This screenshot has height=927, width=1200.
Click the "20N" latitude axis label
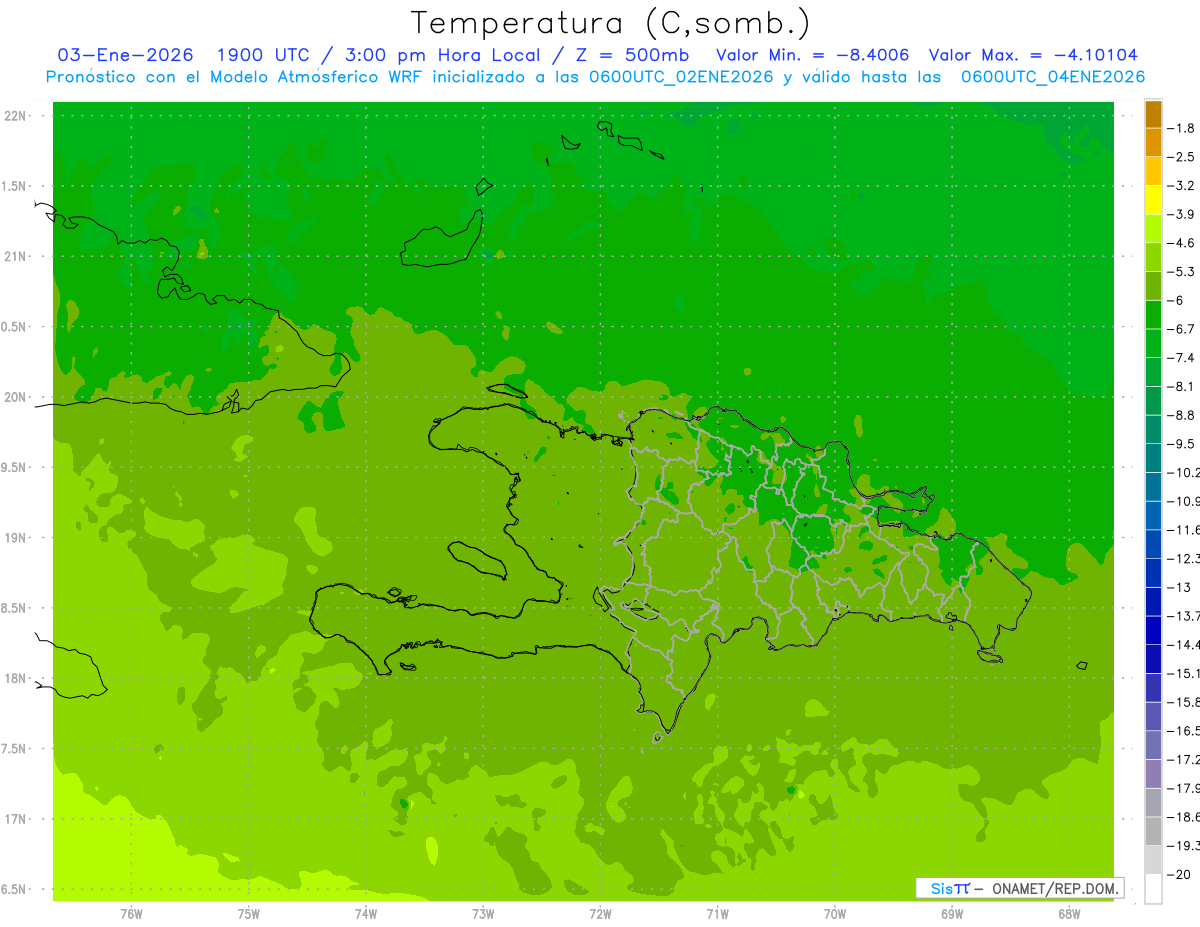[x=17, y=397]
